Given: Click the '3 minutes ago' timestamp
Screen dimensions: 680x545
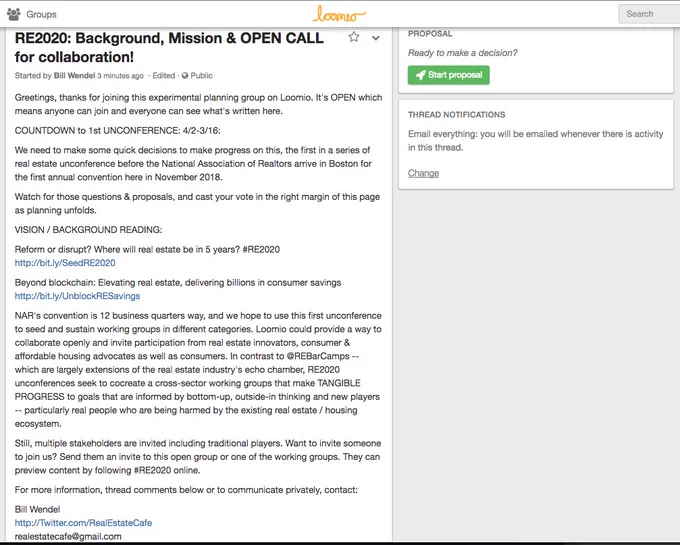Looking at the screenshot, I should pyautogui.click(x=120, y=75).
